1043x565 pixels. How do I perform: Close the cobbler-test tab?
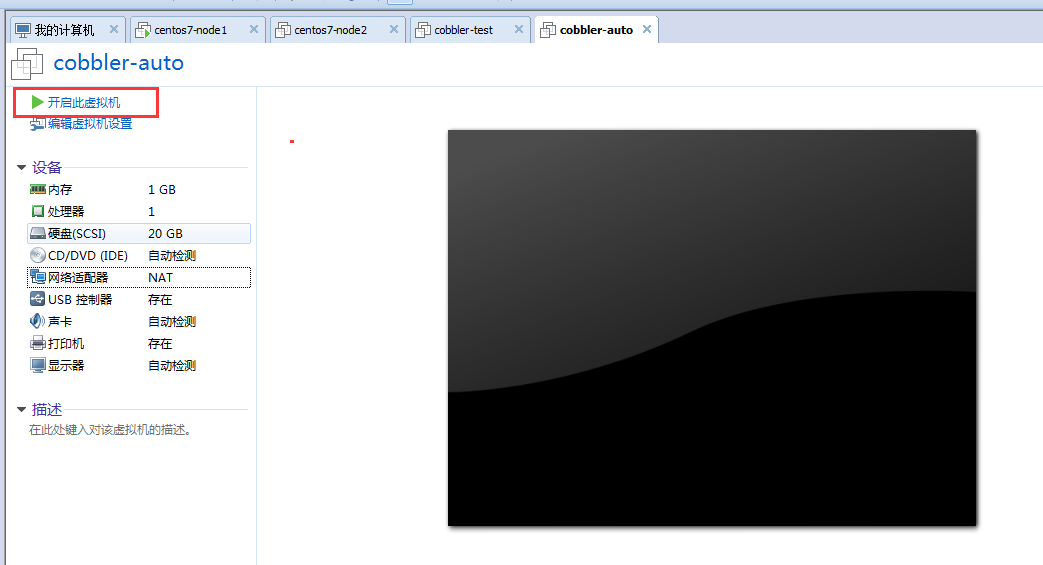click(x=519, y=29)
